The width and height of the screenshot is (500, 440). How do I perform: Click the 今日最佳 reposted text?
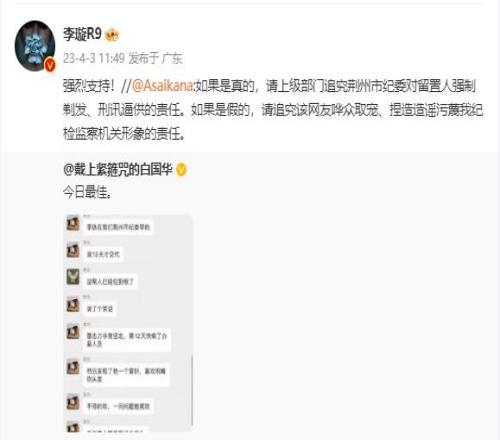pyautogui.click(x=87, y=192)
